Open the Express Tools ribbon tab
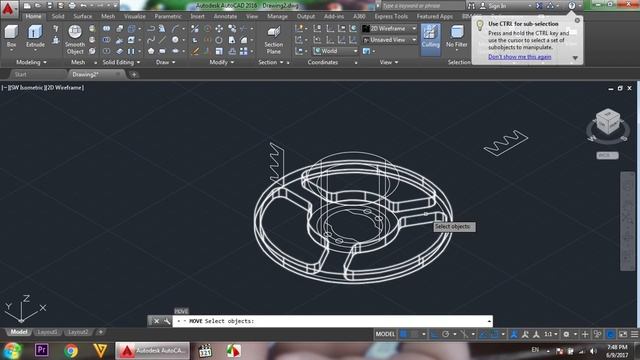 (391, 16)
